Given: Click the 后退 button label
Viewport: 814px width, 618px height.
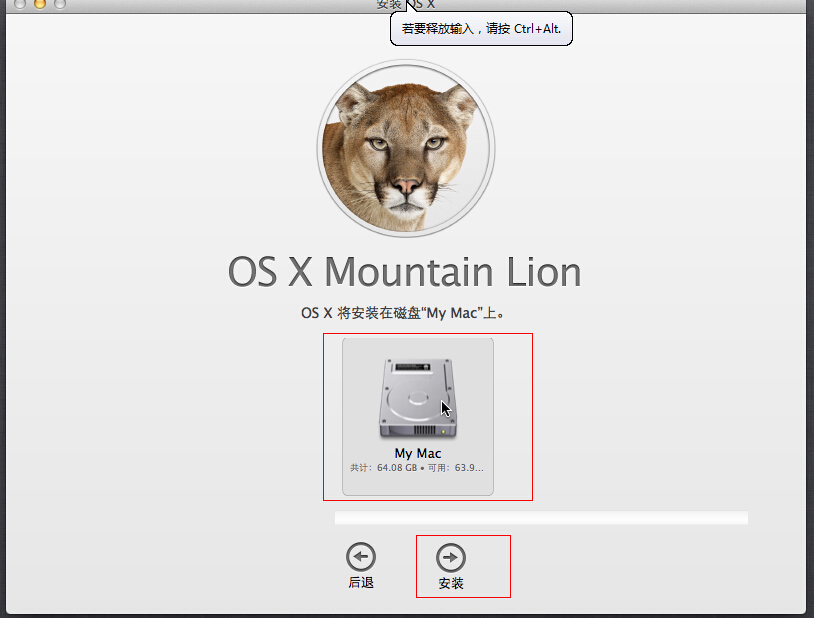Looking at the screenshot, I should pyautogui.click(x=361, y=583).
